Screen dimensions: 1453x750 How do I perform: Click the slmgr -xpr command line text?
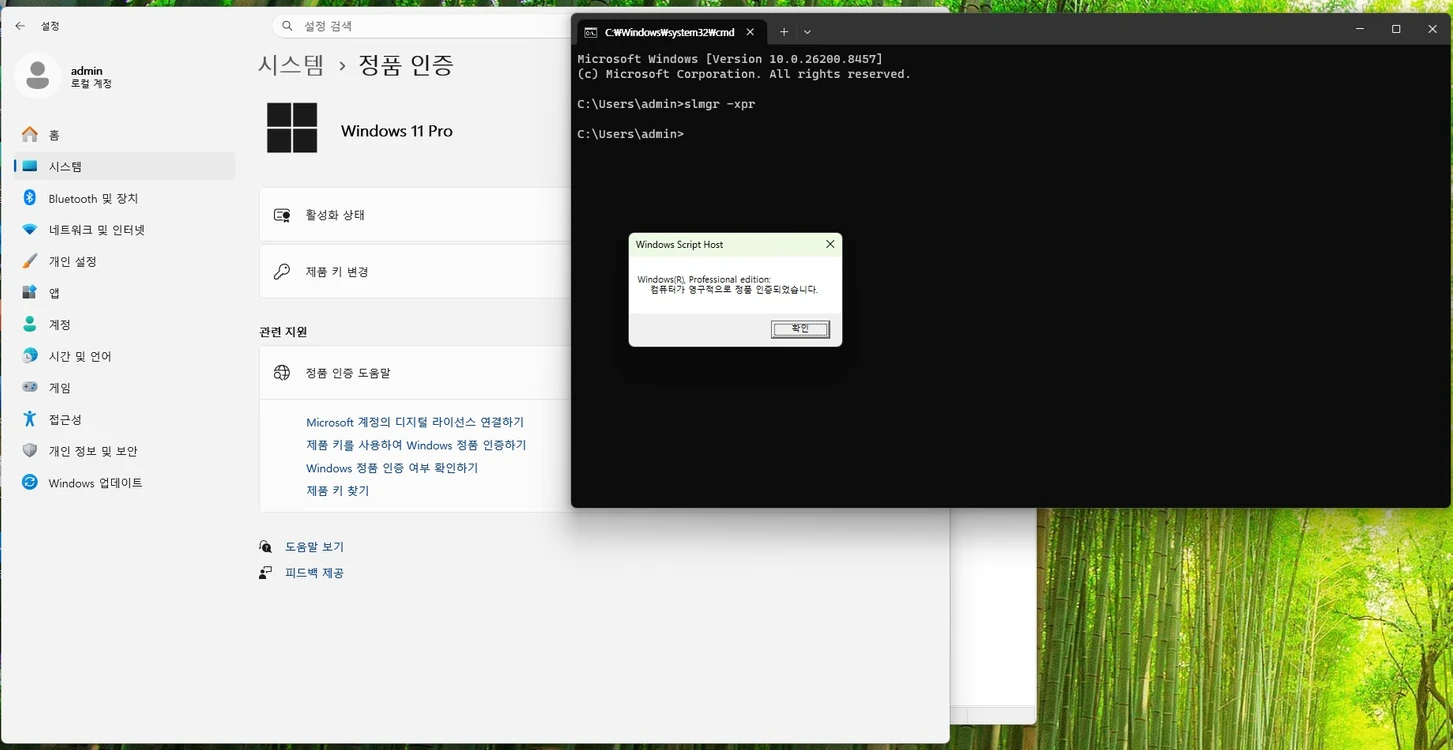click(666, 104)
